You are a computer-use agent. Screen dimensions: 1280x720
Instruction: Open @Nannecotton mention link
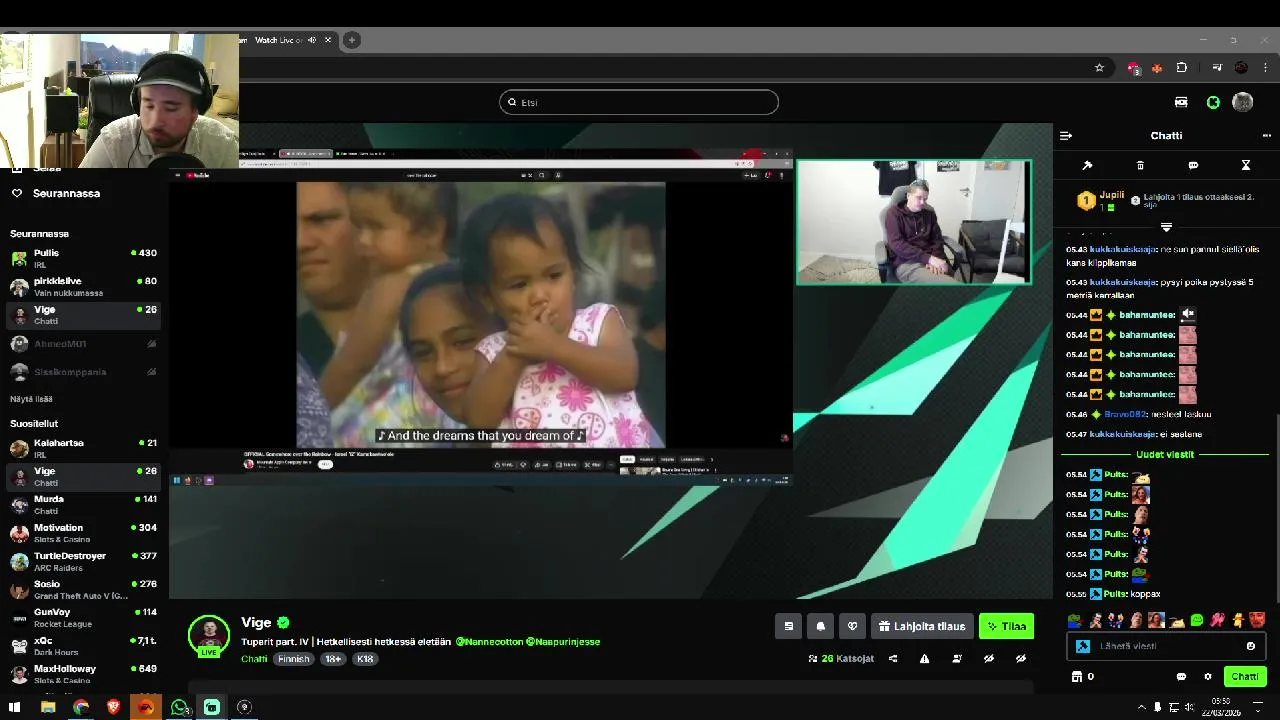pos(489,642)
